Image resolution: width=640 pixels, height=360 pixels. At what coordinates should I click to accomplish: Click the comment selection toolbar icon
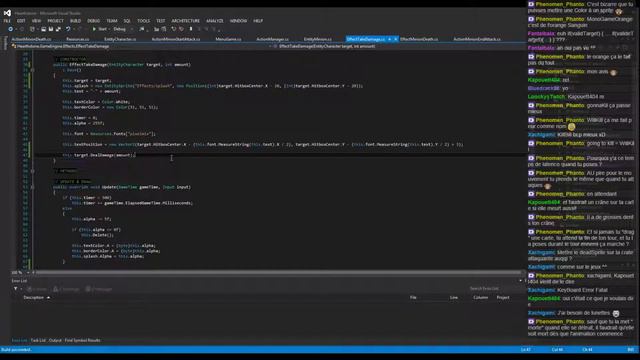(156, 29)
